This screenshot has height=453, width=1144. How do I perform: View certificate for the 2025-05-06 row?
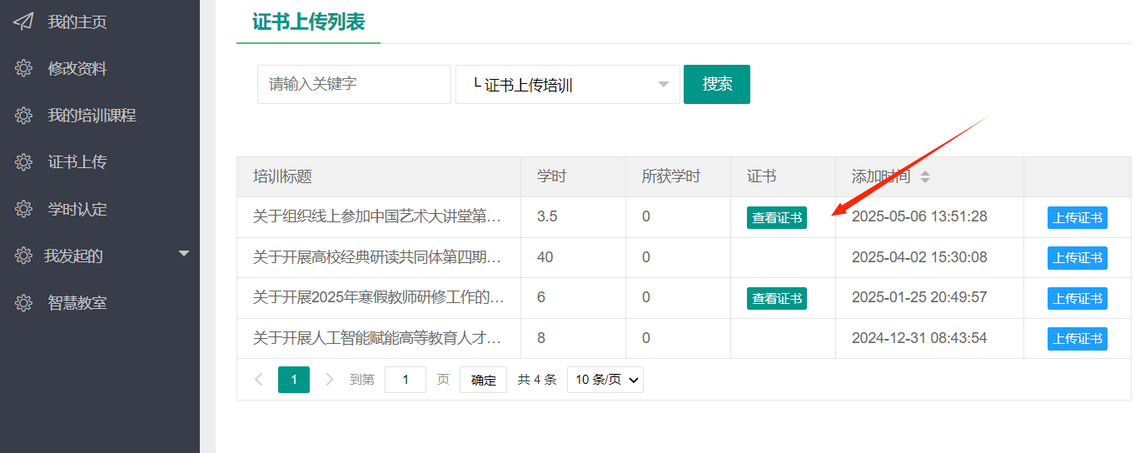[776, 217]
